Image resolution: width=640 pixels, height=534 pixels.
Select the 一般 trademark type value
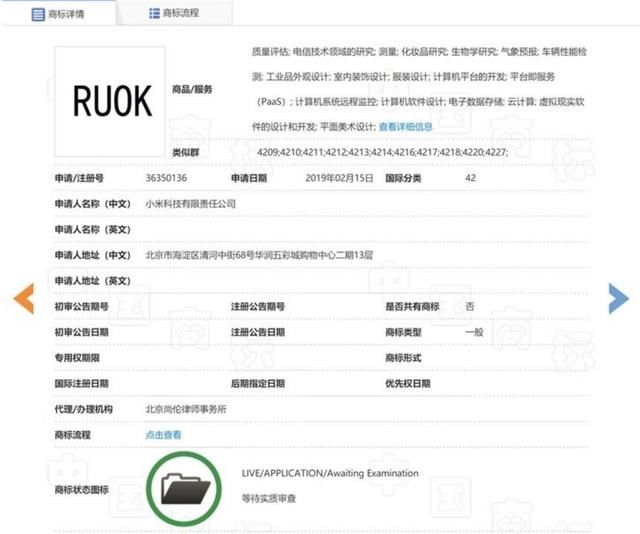[474, 332]
